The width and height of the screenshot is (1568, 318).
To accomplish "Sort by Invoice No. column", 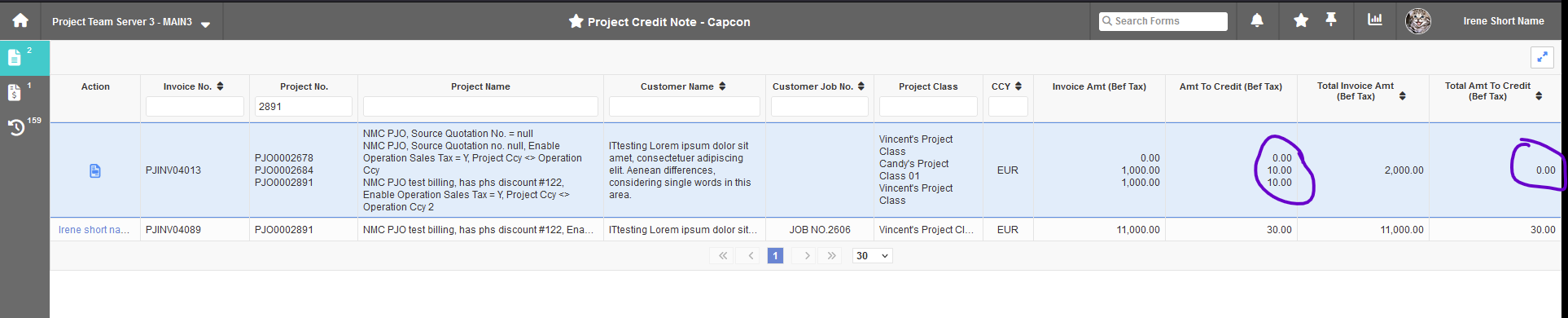I will point(220,86).
